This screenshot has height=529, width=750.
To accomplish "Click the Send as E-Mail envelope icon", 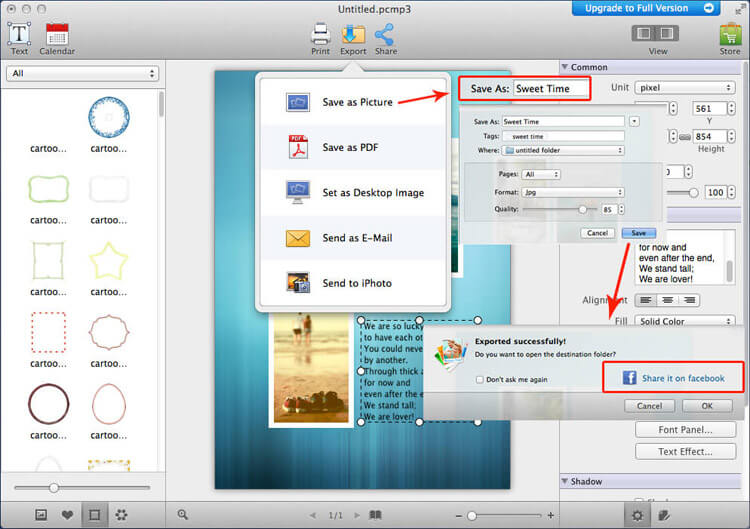I will [x=298, y=238].
